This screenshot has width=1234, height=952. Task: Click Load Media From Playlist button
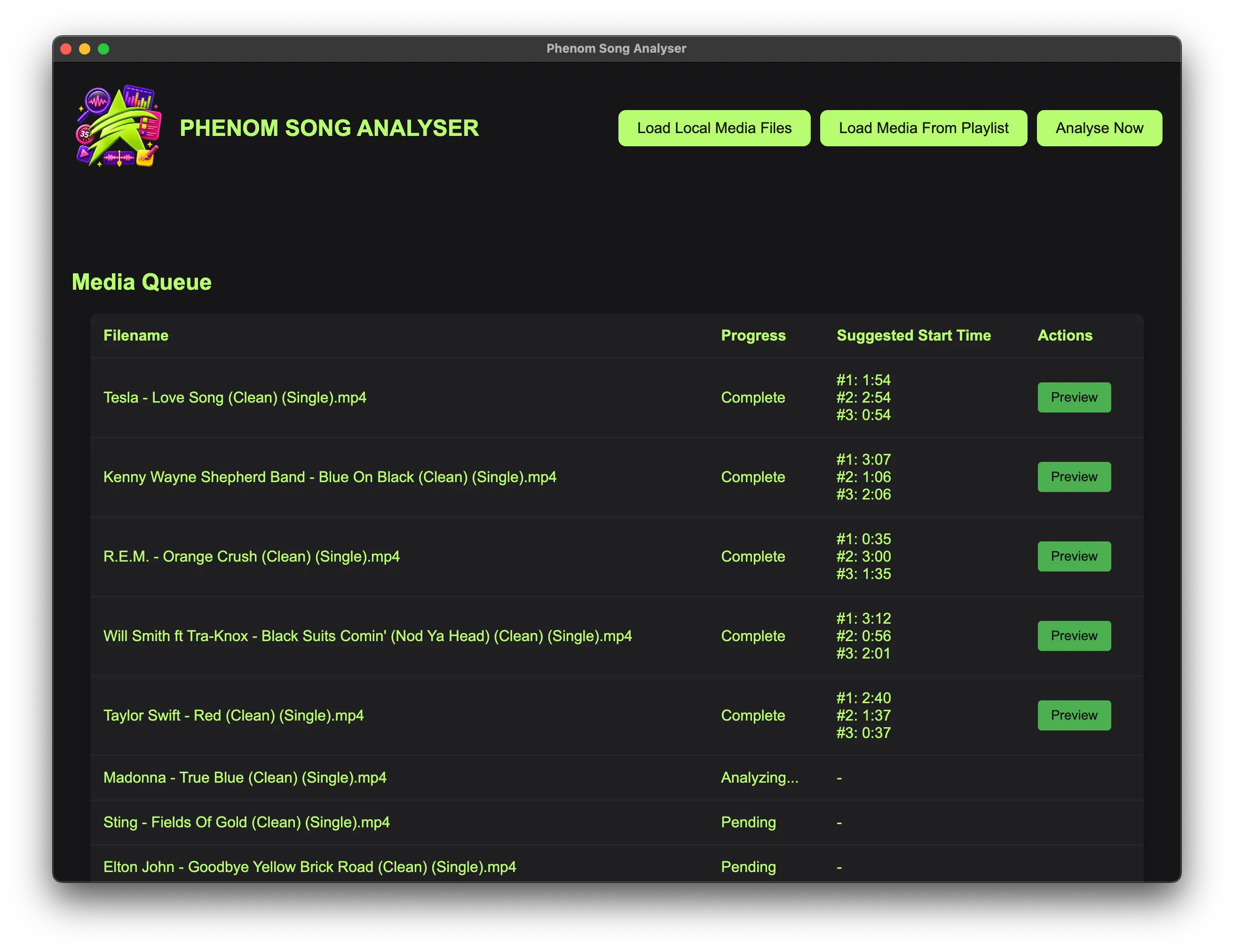pyautogui.click(x=923, y=128)
